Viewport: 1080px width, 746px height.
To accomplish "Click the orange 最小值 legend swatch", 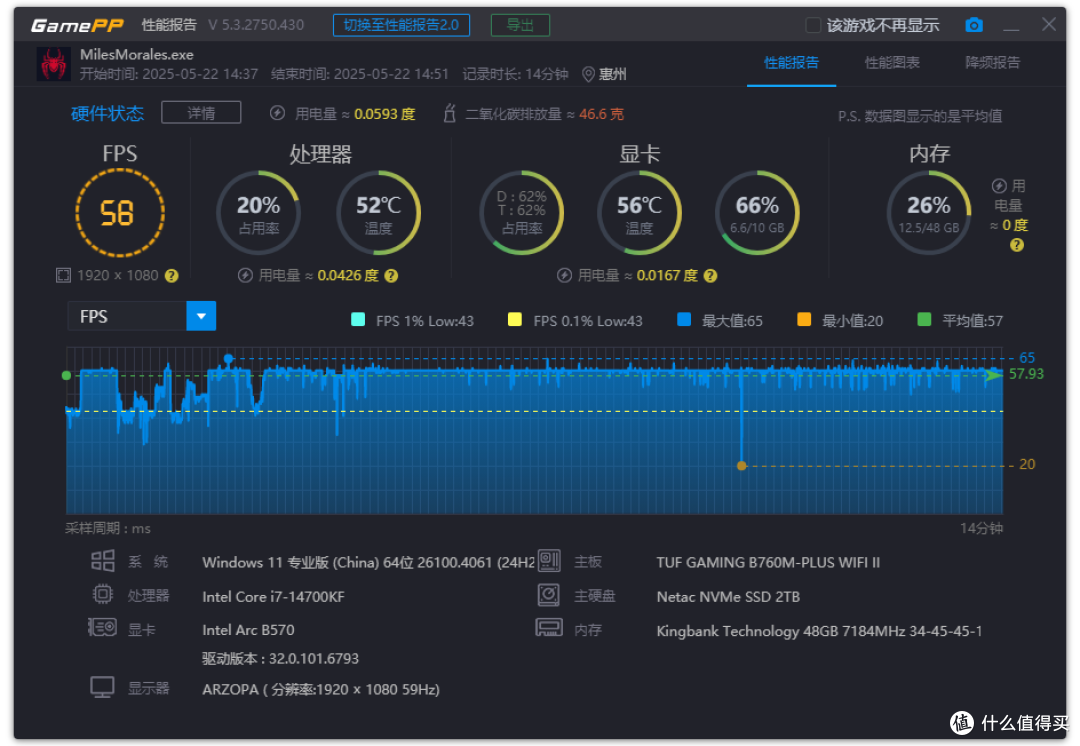I will click(804, 319).
